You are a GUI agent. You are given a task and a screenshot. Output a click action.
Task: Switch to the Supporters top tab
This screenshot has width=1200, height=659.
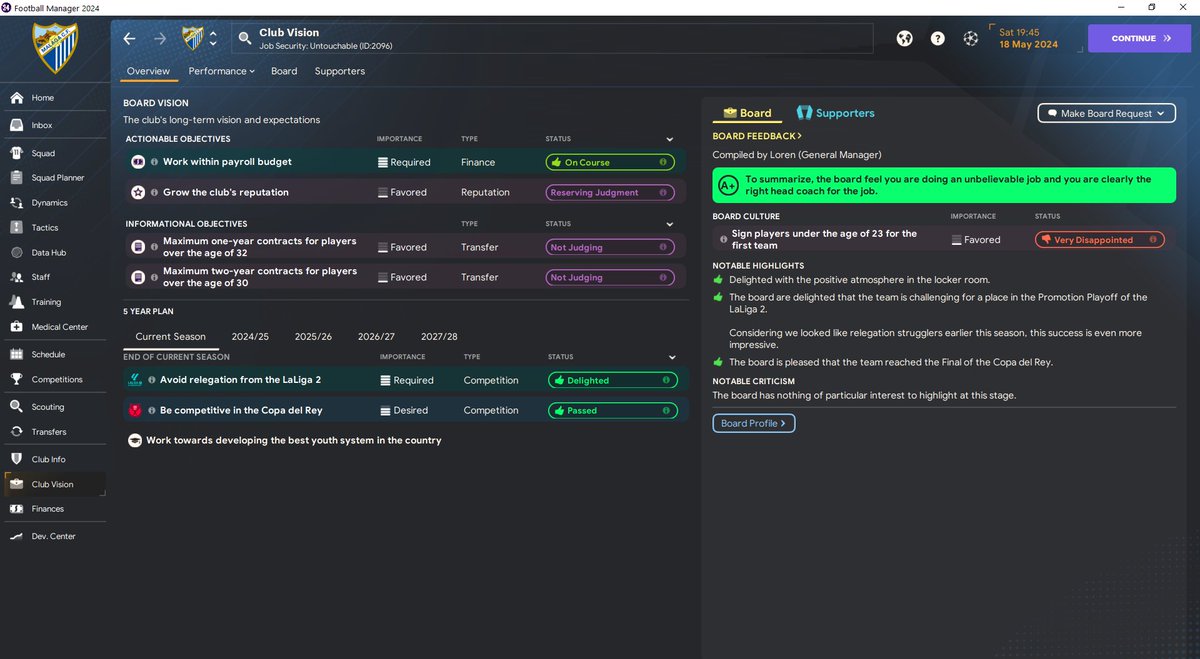339,71
